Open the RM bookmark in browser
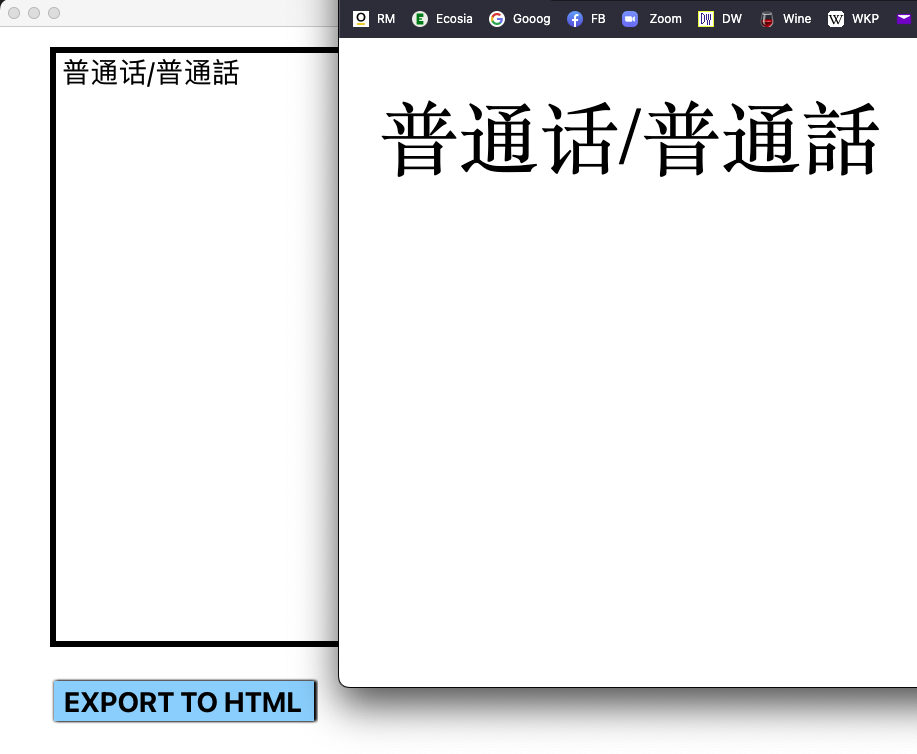 click(x=374, y=19)
